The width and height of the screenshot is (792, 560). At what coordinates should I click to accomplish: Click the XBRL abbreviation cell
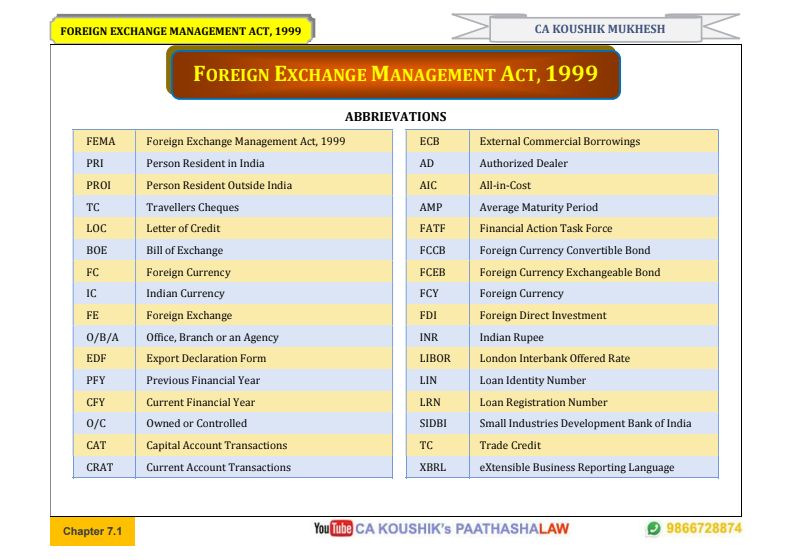[433, 467]
